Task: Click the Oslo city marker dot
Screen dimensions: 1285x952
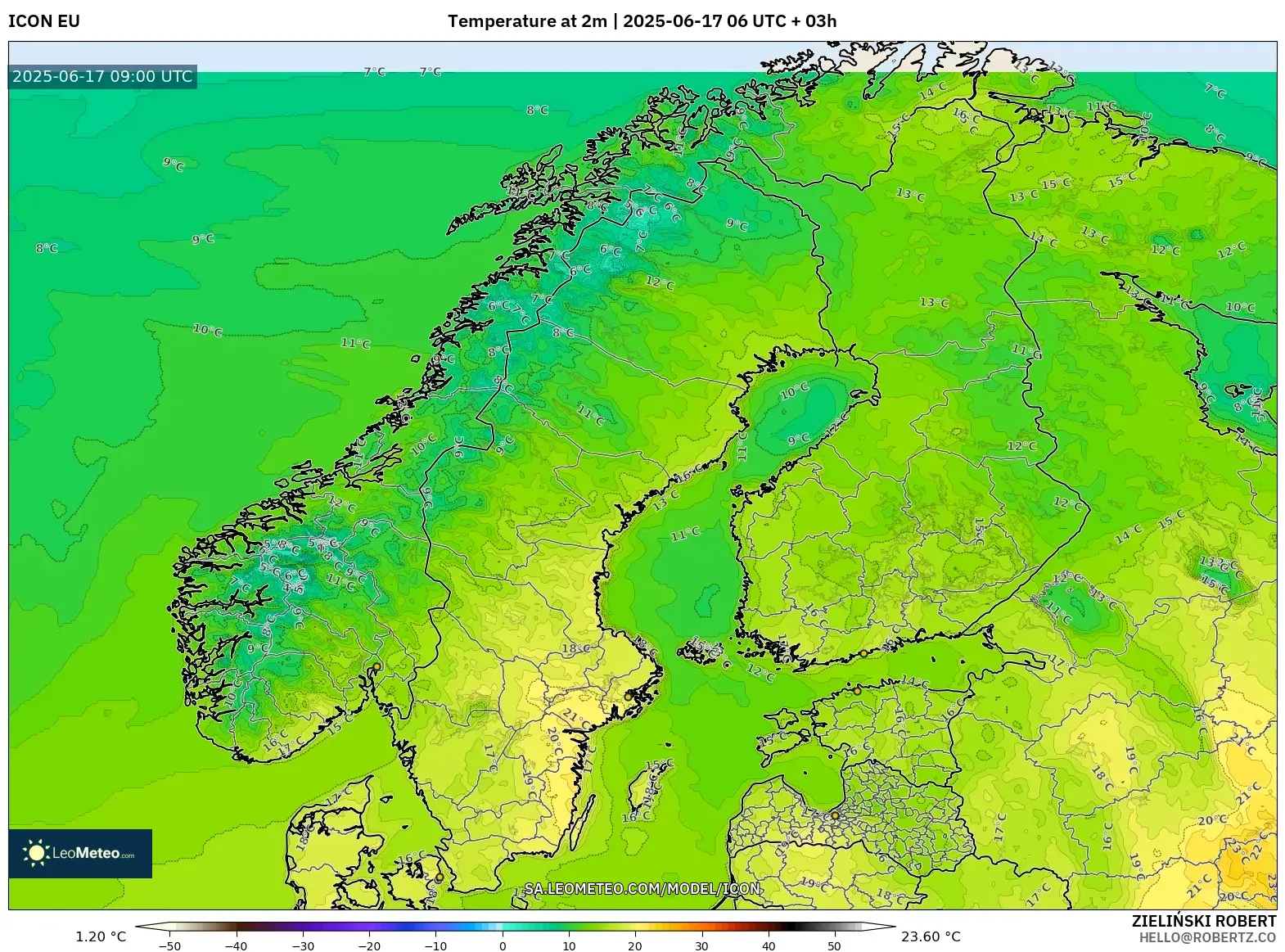Action: click(375, 668)
